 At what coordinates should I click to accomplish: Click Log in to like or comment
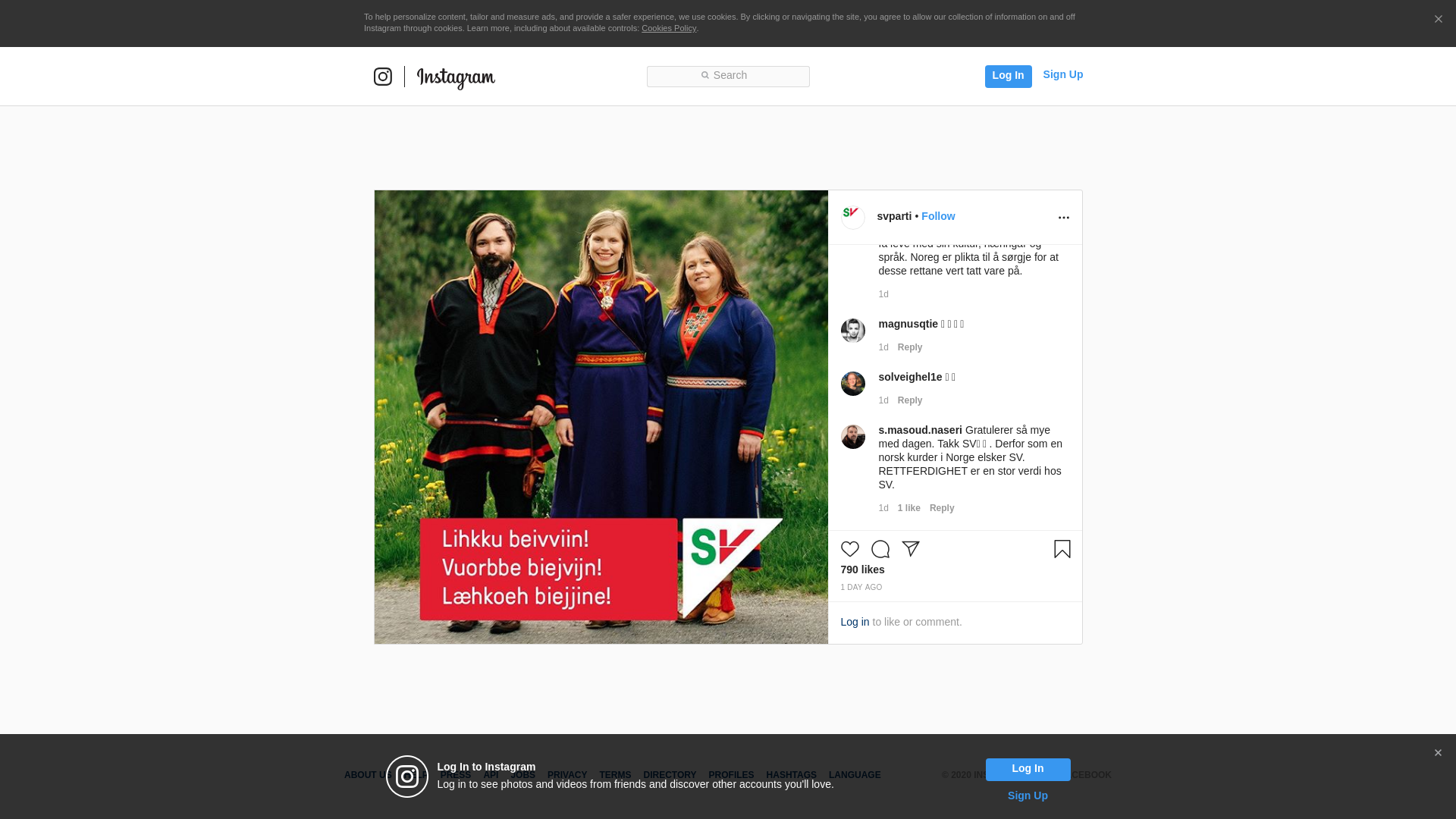pos(855,622)
